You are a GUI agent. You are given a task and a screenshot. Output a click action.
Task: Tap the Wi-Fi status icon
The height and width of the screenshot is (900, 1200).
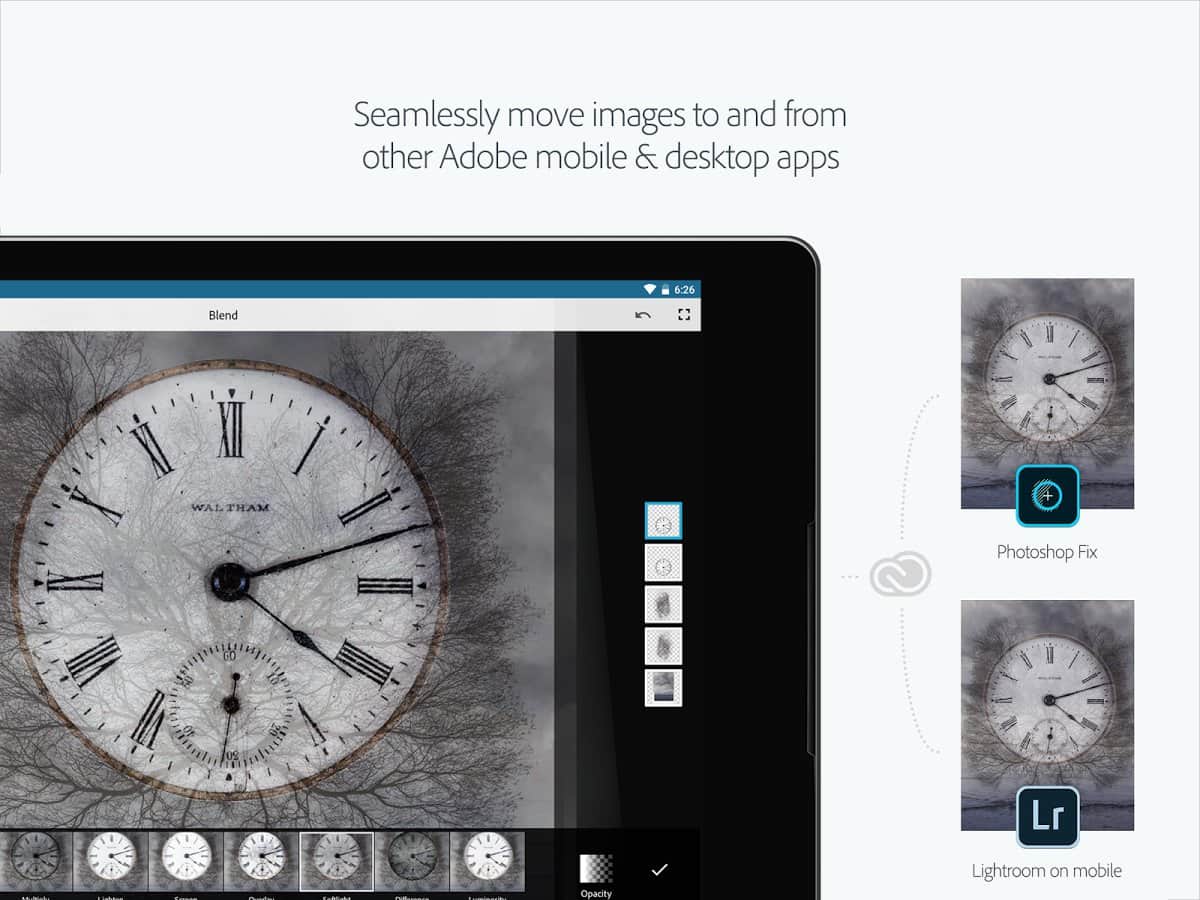click(x=650, y=289)
